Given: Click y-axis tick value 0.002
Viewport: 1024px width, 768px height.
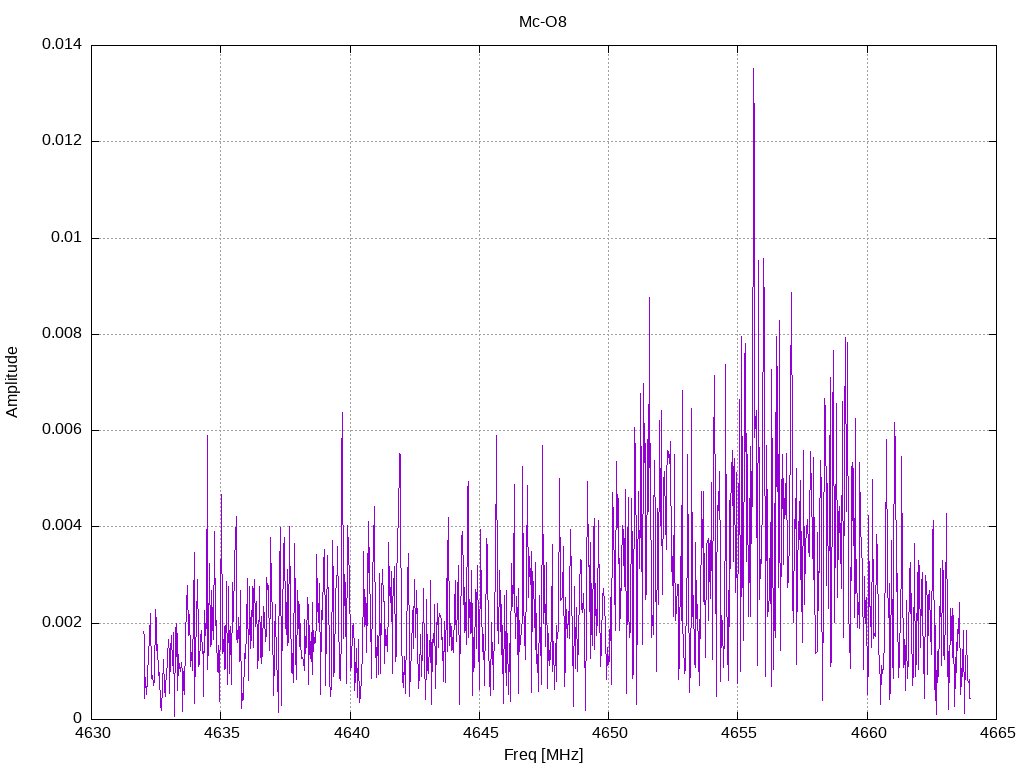Looking at the screenshot, I should tap(62, 622).
